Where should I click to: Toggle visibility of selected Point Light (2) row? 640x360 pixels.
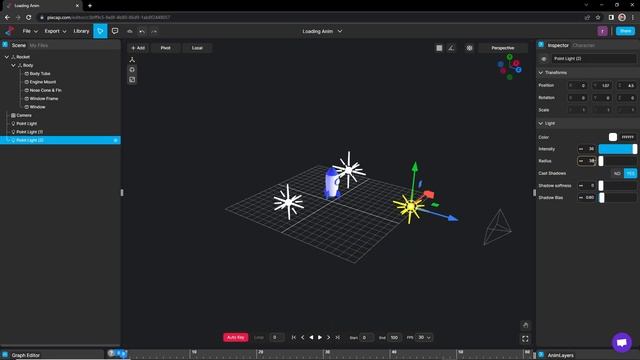point(116,140)
